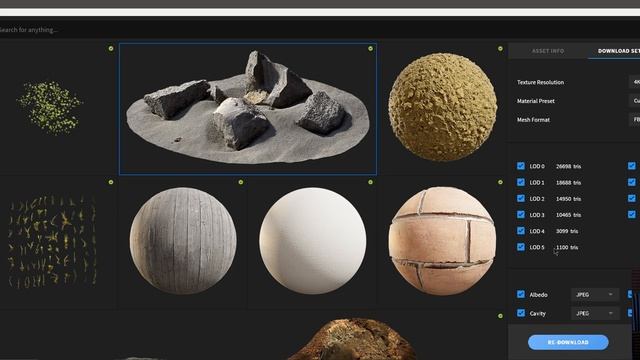Image resolution: width=640 pixels, height=360 pixels.
Task: Uncheck the LOD 2 checkbox
Action: (x=521, y=198)
